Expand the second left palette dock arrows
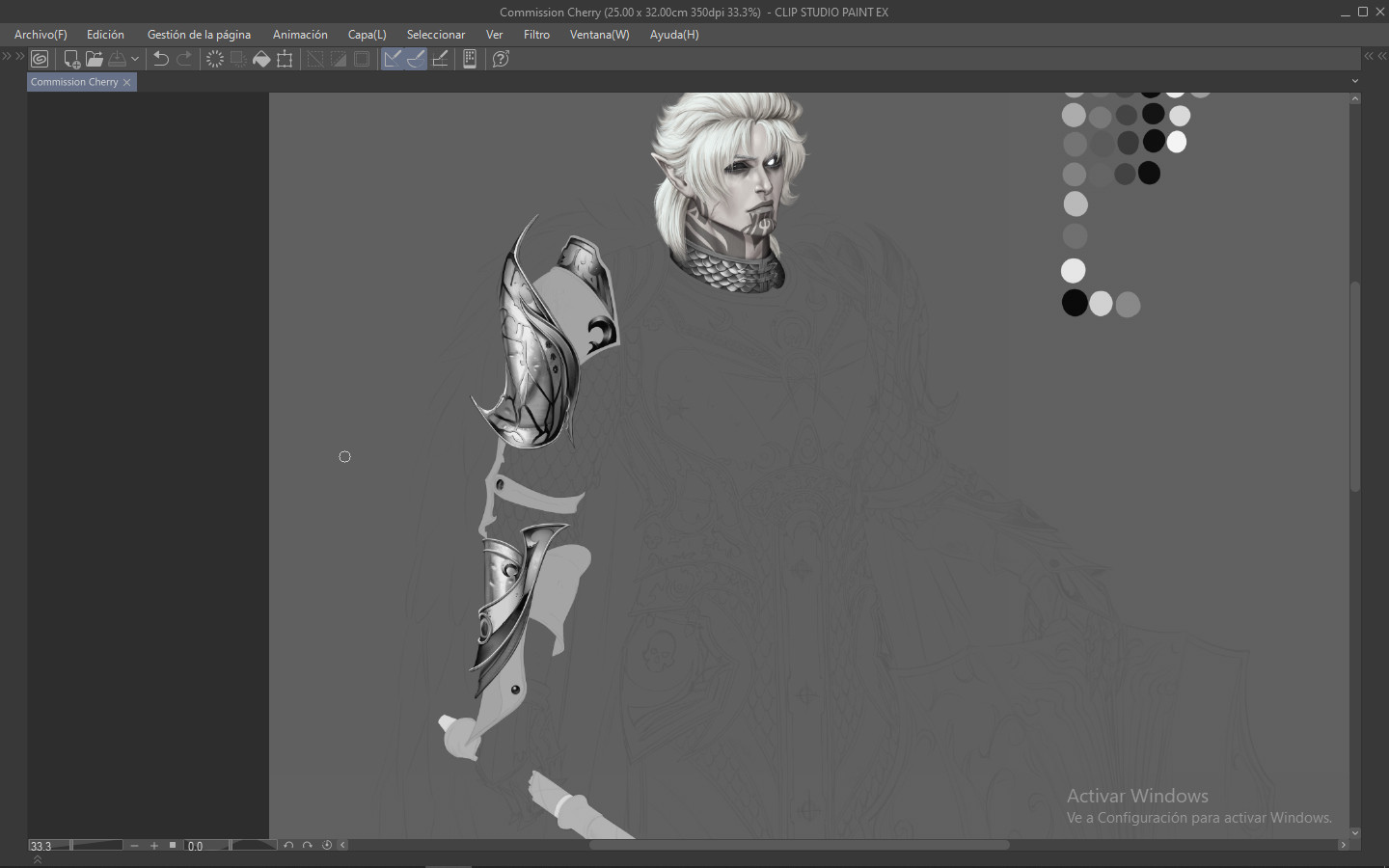 [20, 57]
